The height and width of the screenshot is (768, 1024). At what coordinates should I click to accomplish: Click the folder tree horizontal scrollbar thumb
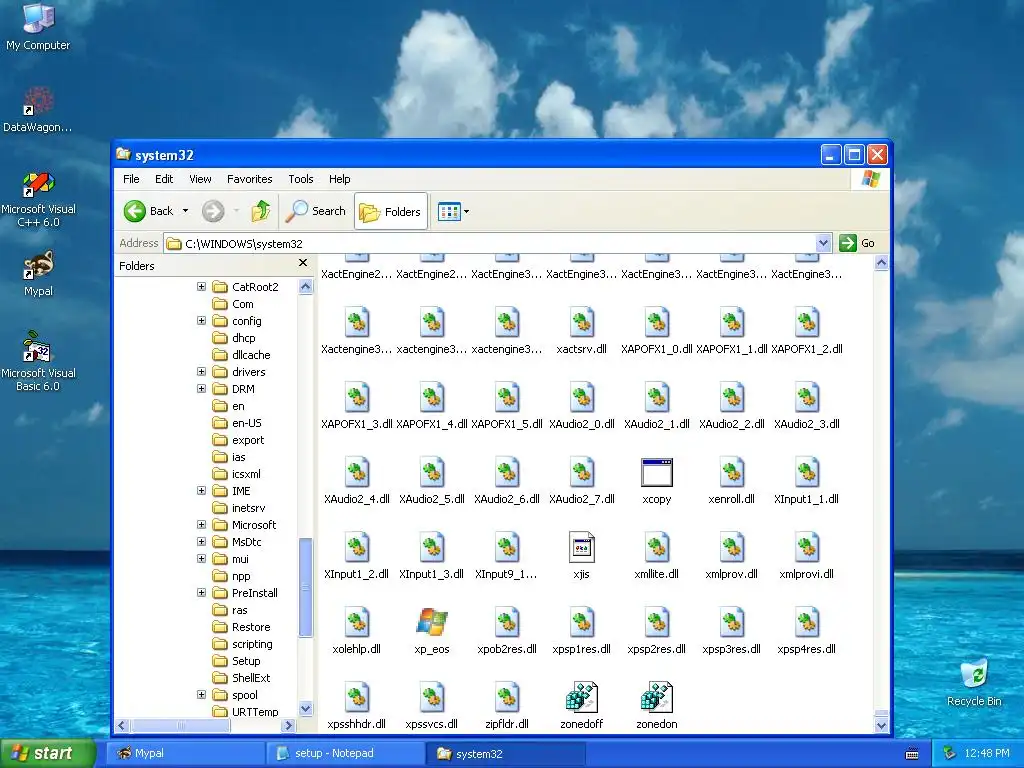(x=182, y=725)
